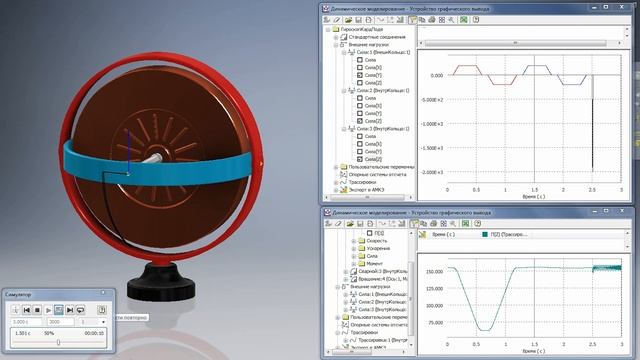Collapse the Сила:2 node in the upper tree

(344, 91)
